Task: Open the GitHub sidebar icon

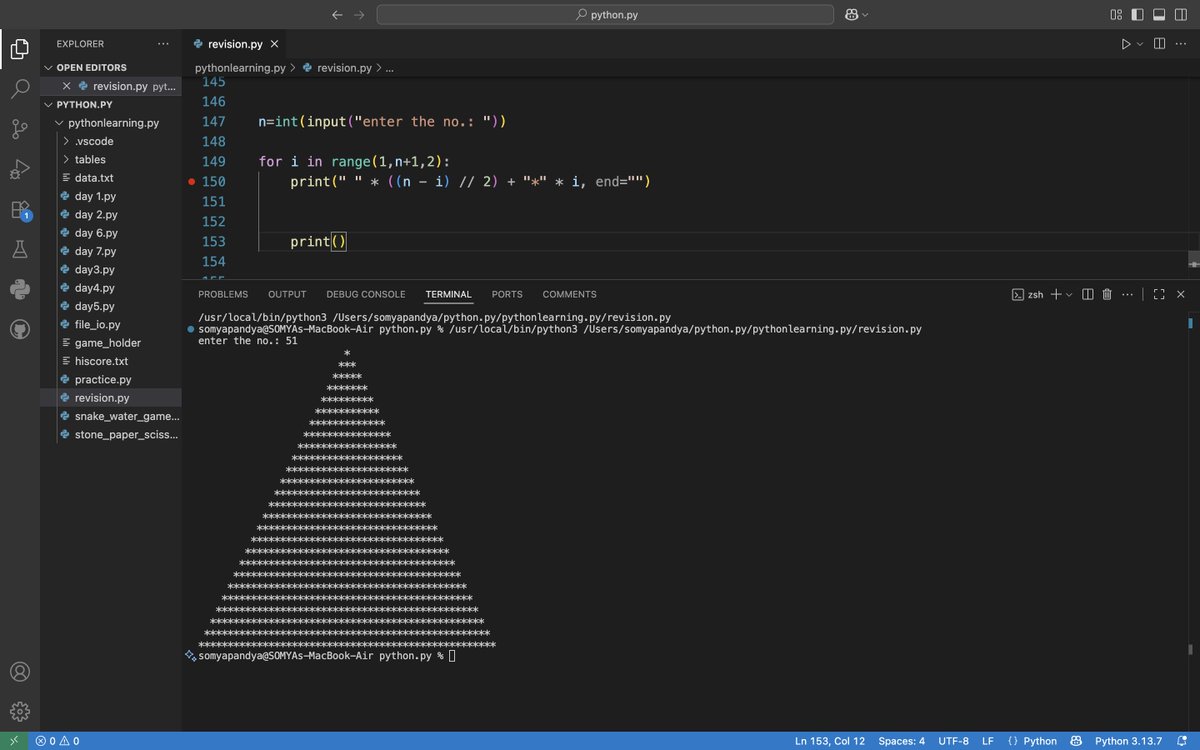Action: point(20,329)
